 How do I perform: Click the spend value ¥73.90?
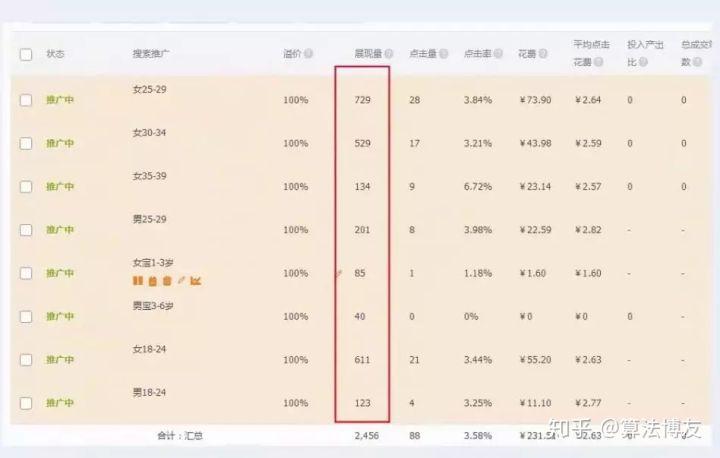coord(535,100)
